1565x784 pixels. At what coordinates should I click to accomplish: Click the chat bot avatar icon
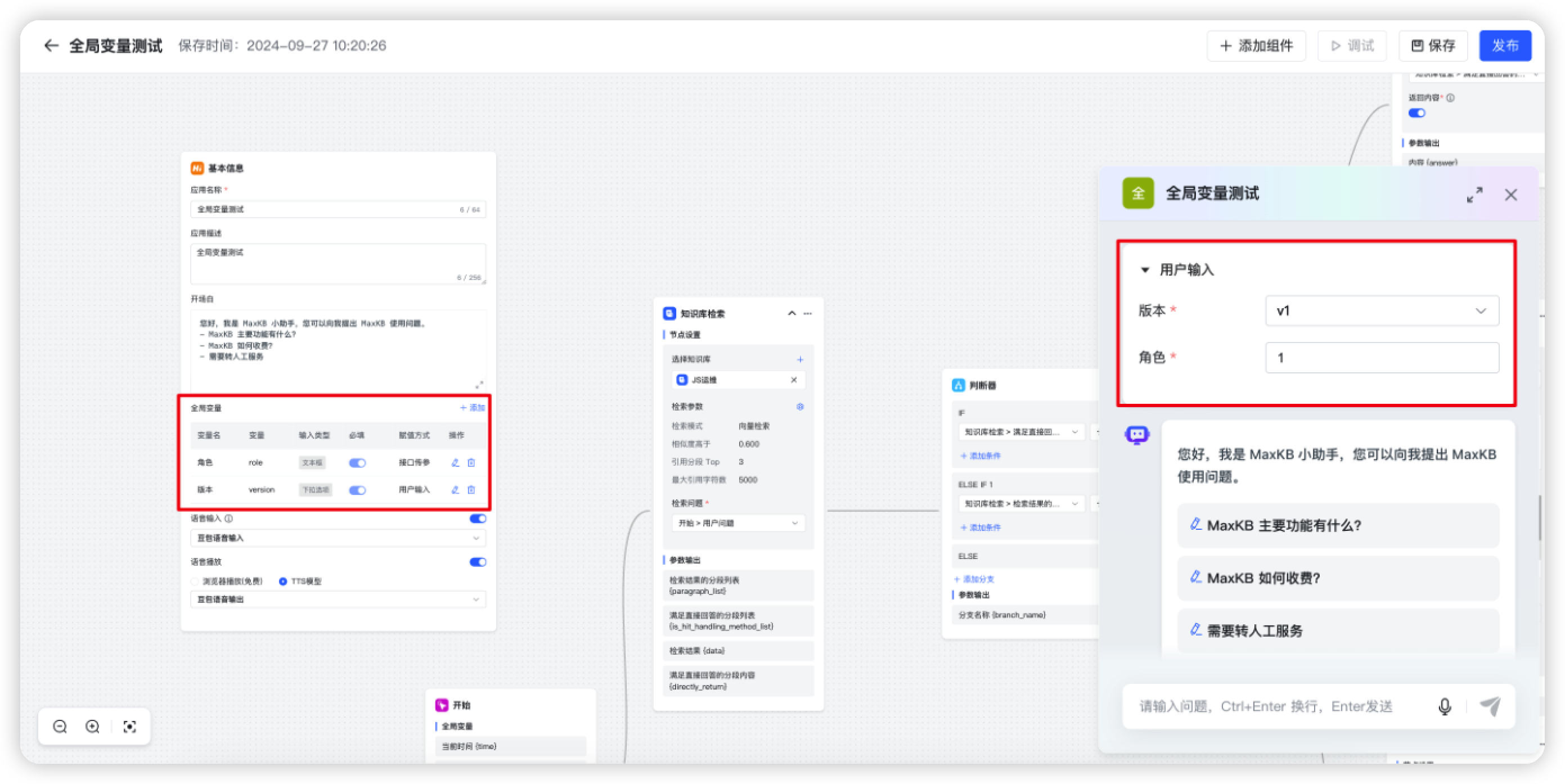pos(1137,435)
